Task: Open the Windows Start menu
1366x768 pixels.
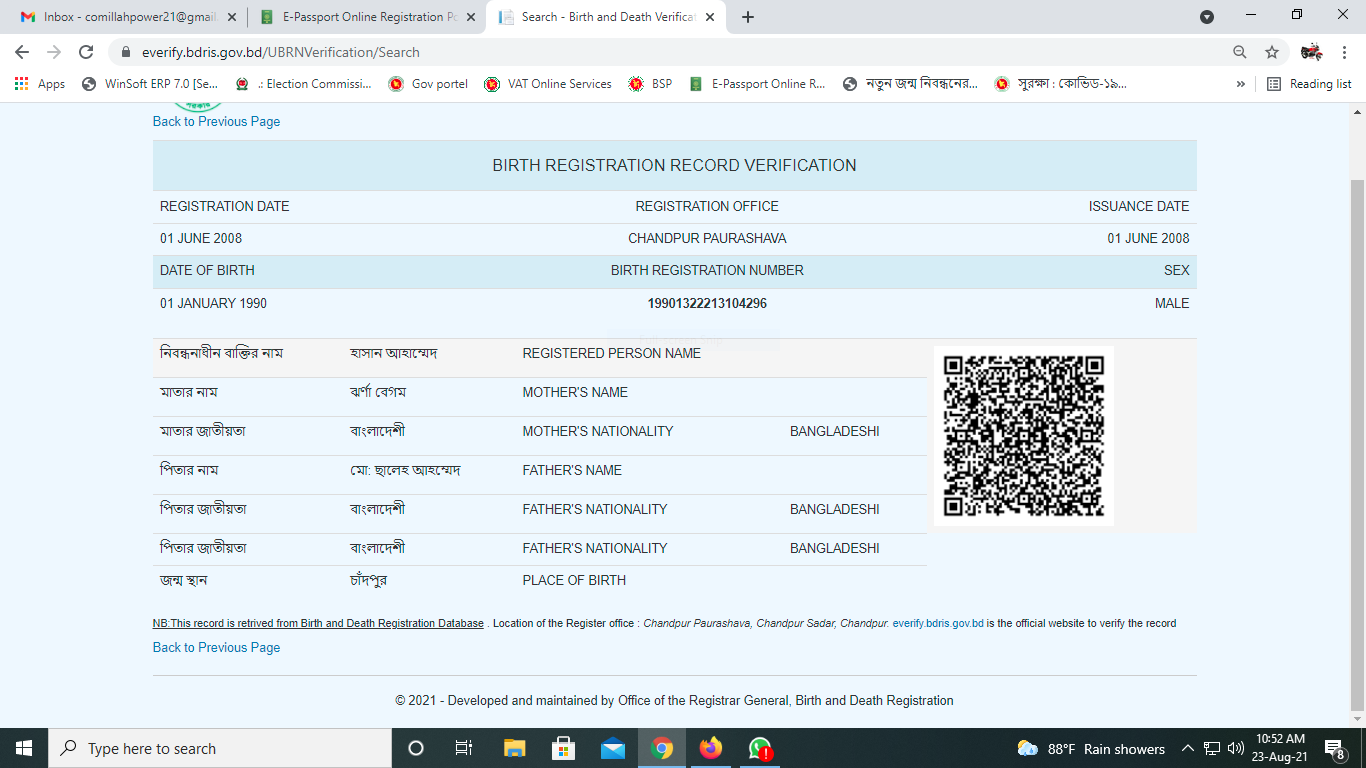Action: point(24,748)
